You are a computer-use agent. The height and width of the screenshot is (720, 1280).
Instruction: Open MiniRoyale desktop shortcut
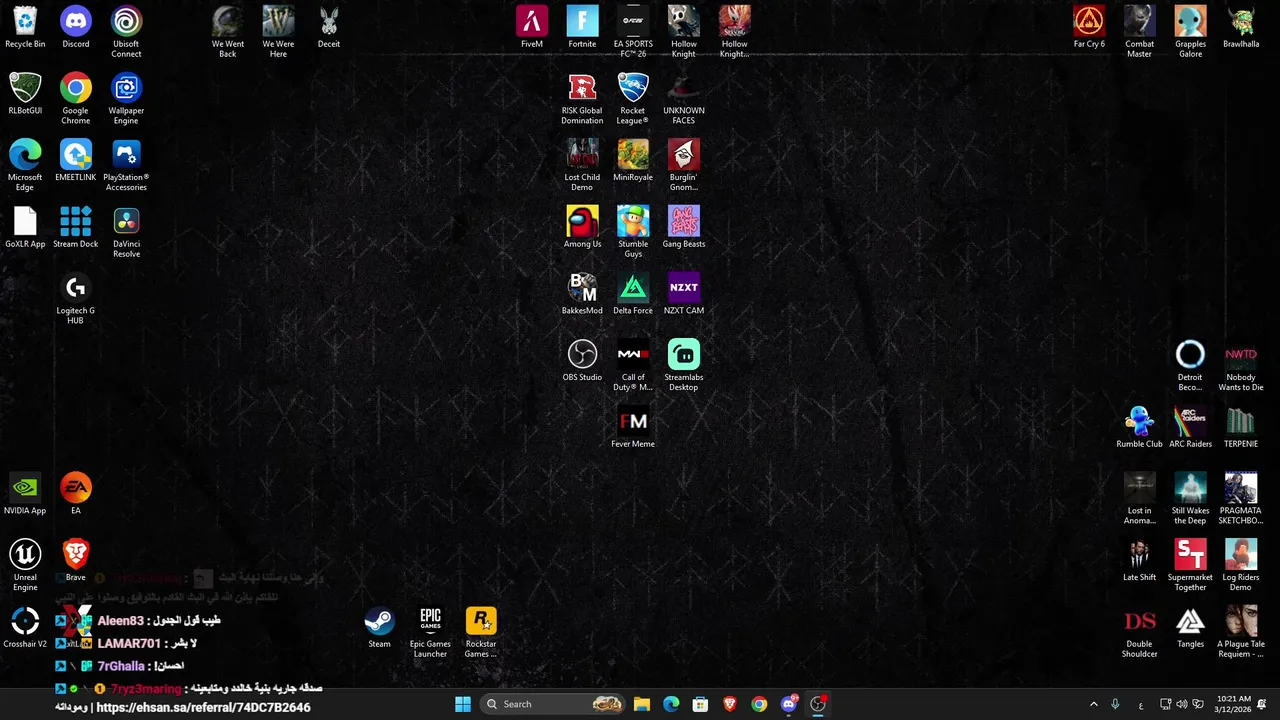[x=633, y=161]
